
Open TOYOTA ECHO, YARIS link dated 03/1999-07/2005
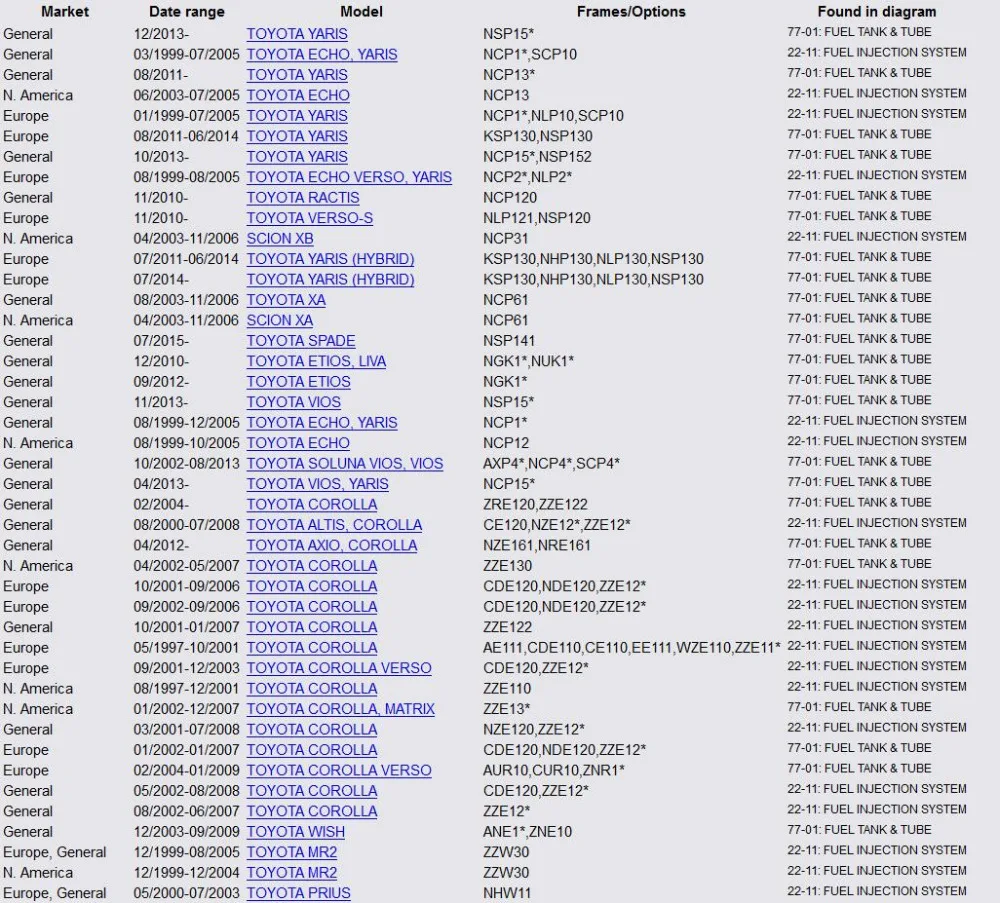tap(322, 55)
